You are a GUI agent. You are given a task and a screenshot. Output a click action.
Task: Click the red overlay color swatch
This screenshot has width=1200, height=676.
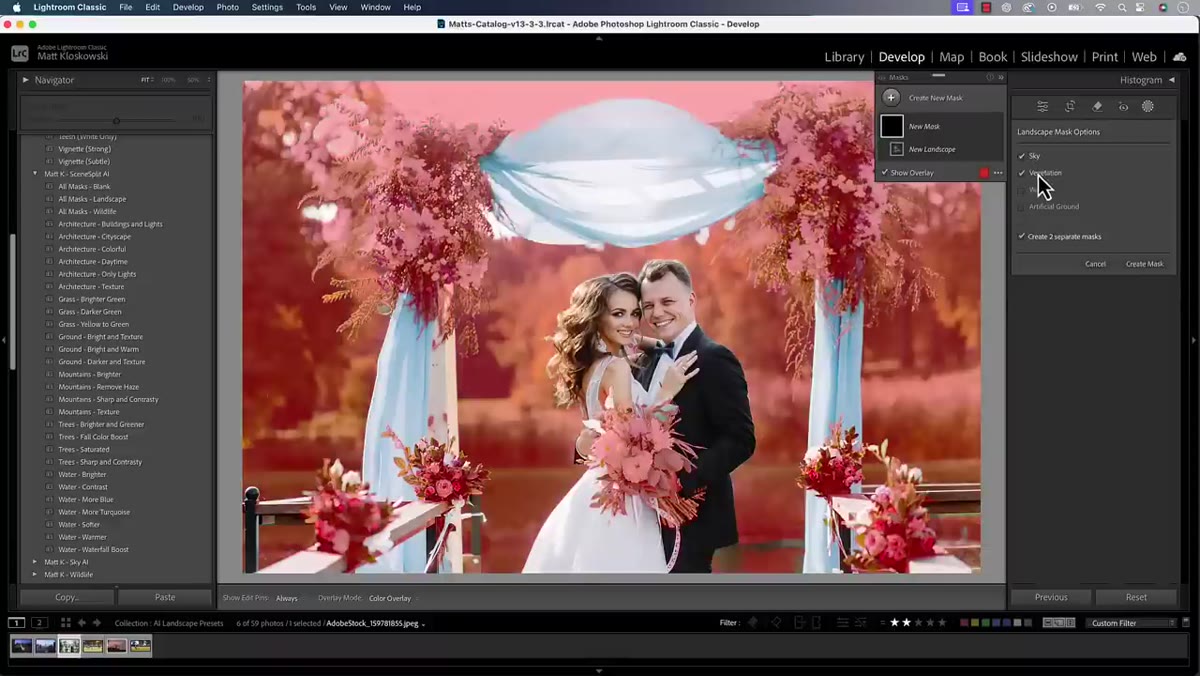pos(984,173)
